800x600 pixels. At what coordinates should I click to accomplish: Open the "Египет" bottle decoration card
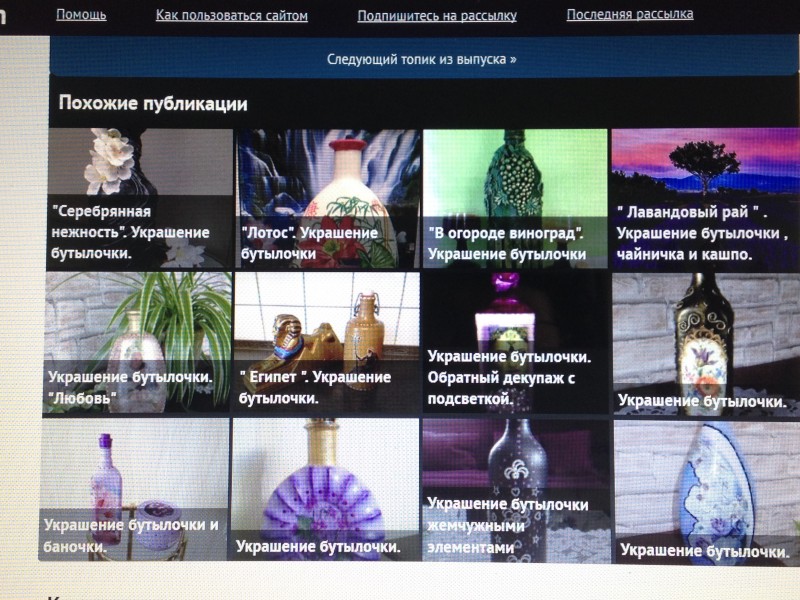click(x=327, y=343)
